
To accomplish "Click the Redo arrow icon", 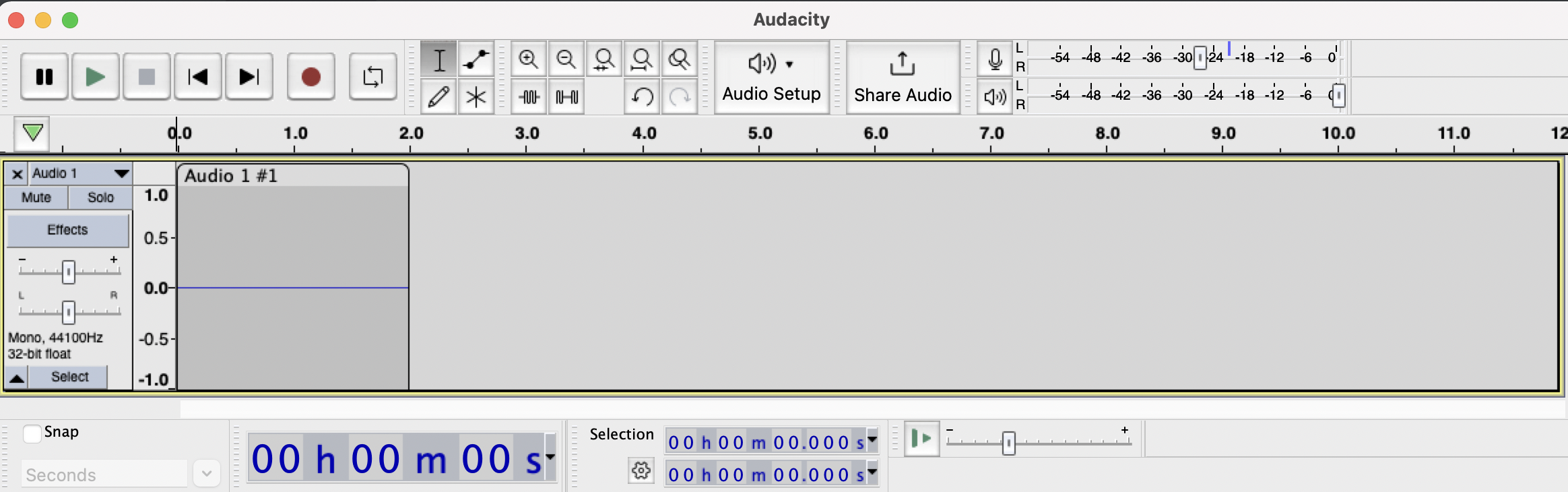I will [680, 97].
